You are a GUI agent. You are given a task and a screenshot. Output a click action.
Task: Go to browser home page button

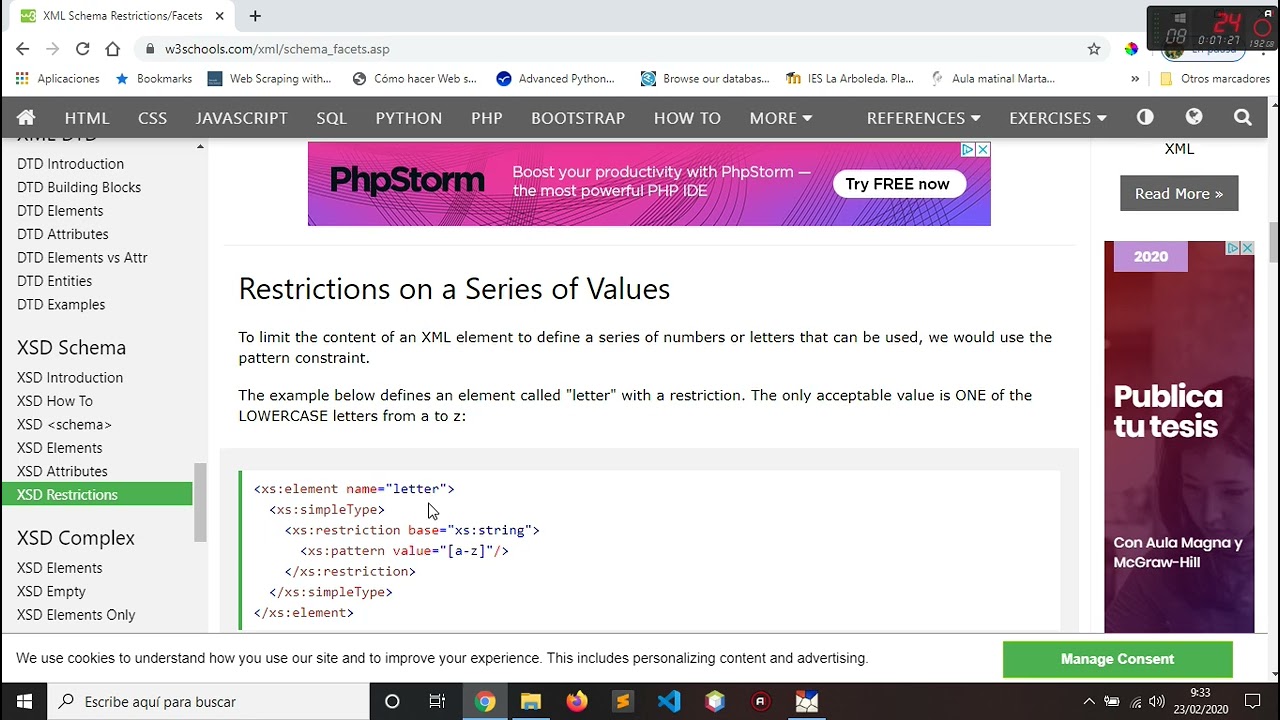(113, 48)
